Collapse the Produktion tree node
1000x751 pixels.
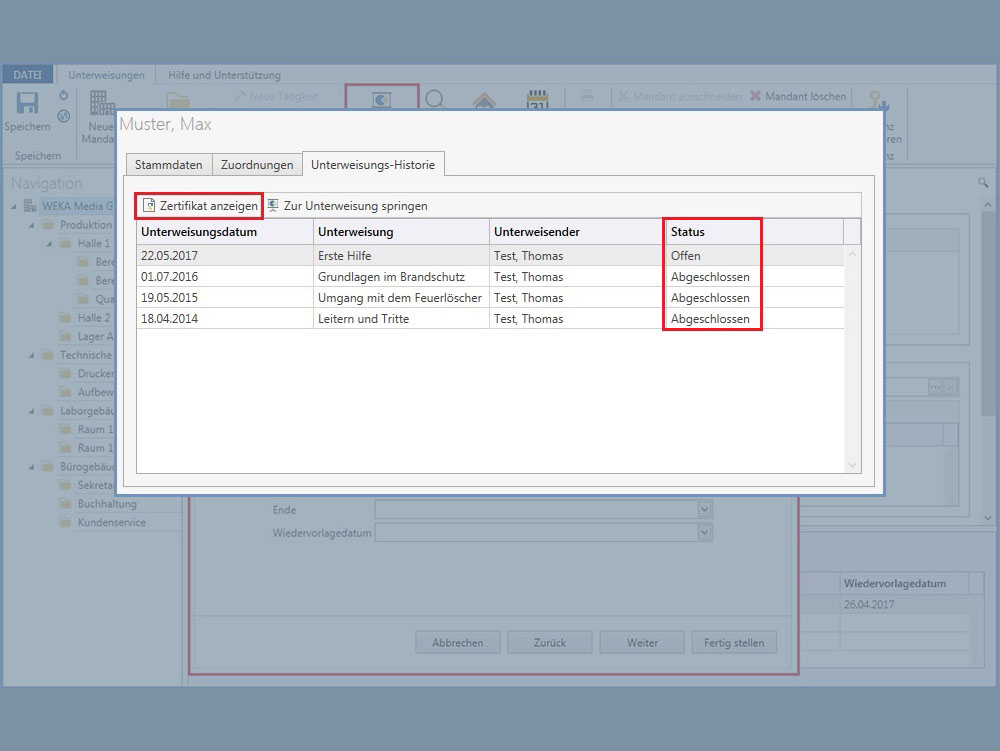(x=33, y=225)
